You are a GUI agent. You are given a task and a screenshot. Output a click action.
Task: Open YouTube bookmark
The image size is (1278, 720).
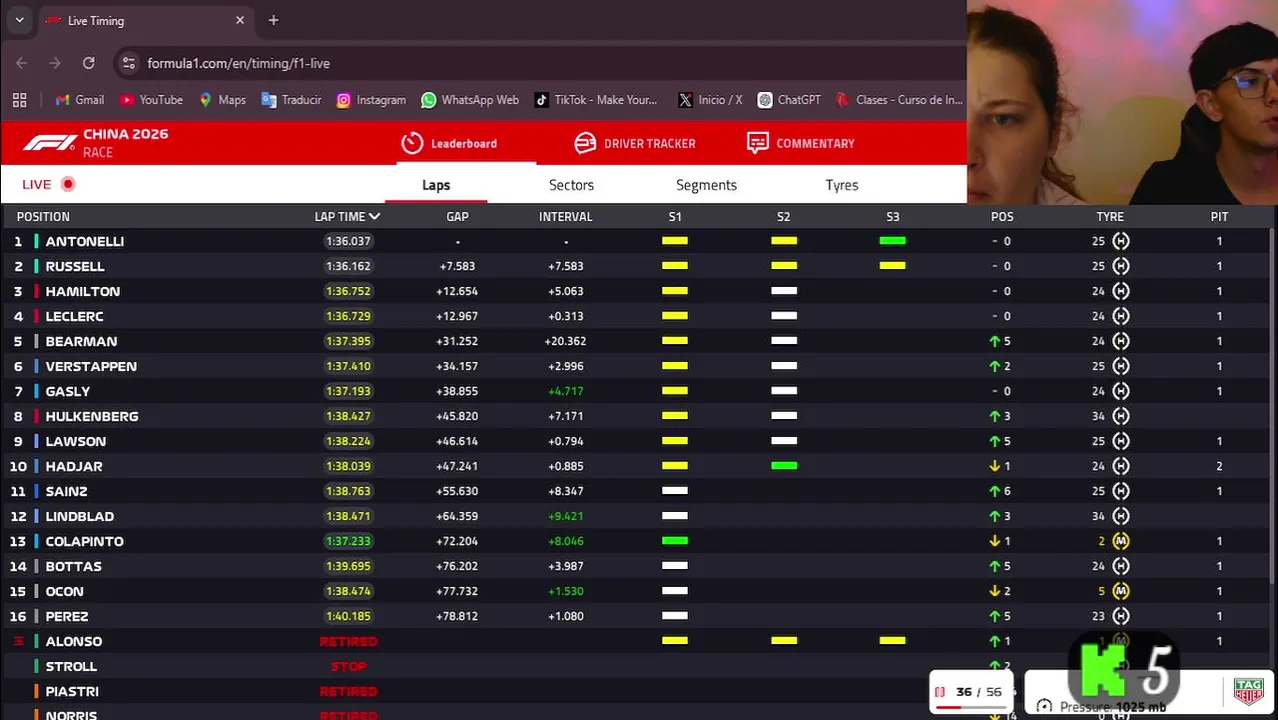151,100
